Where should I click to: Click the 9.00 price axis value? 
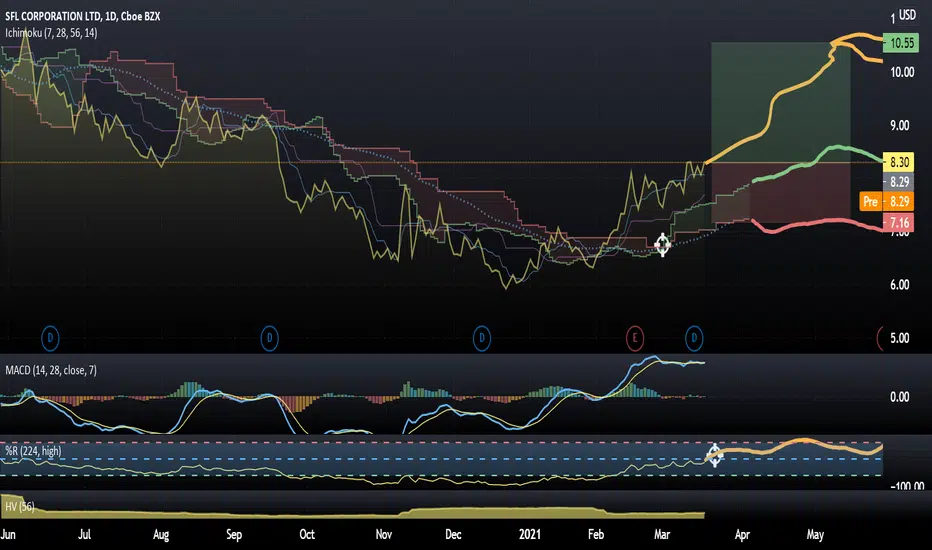click(x=899, y=125)
